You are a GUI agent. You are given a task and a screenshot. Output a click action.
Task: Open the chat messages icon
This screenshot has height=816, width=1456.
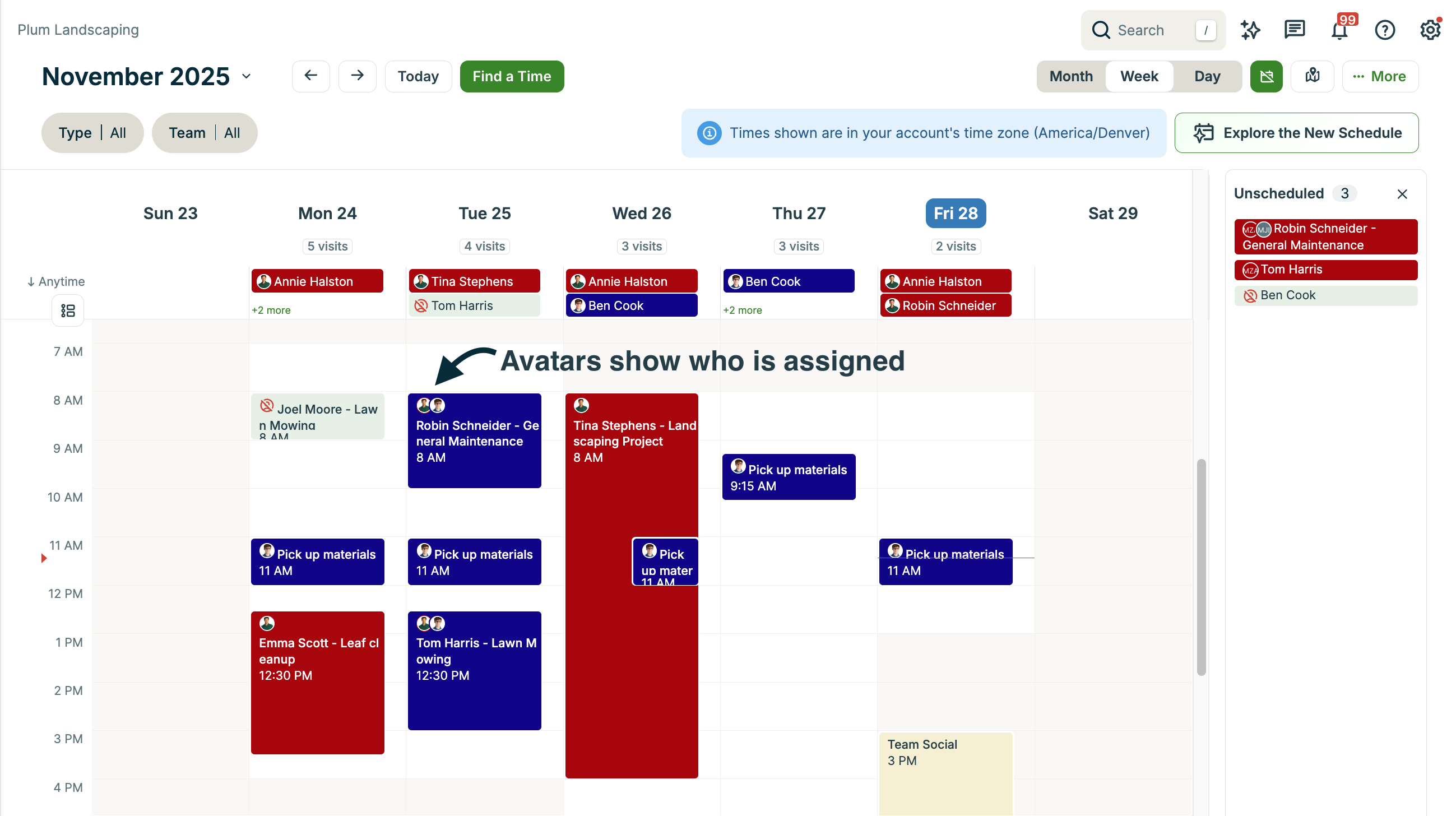1295,30
